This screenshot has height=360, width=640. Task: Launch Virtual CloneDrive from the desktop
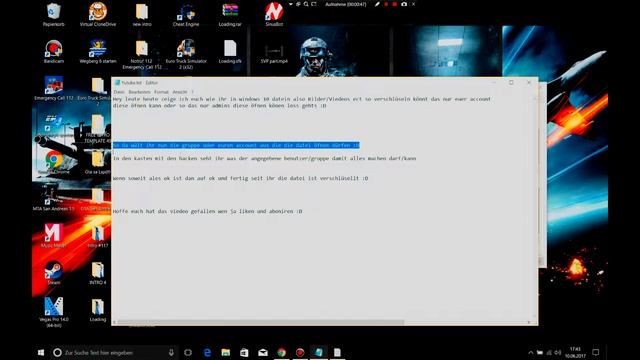(98, 14)
